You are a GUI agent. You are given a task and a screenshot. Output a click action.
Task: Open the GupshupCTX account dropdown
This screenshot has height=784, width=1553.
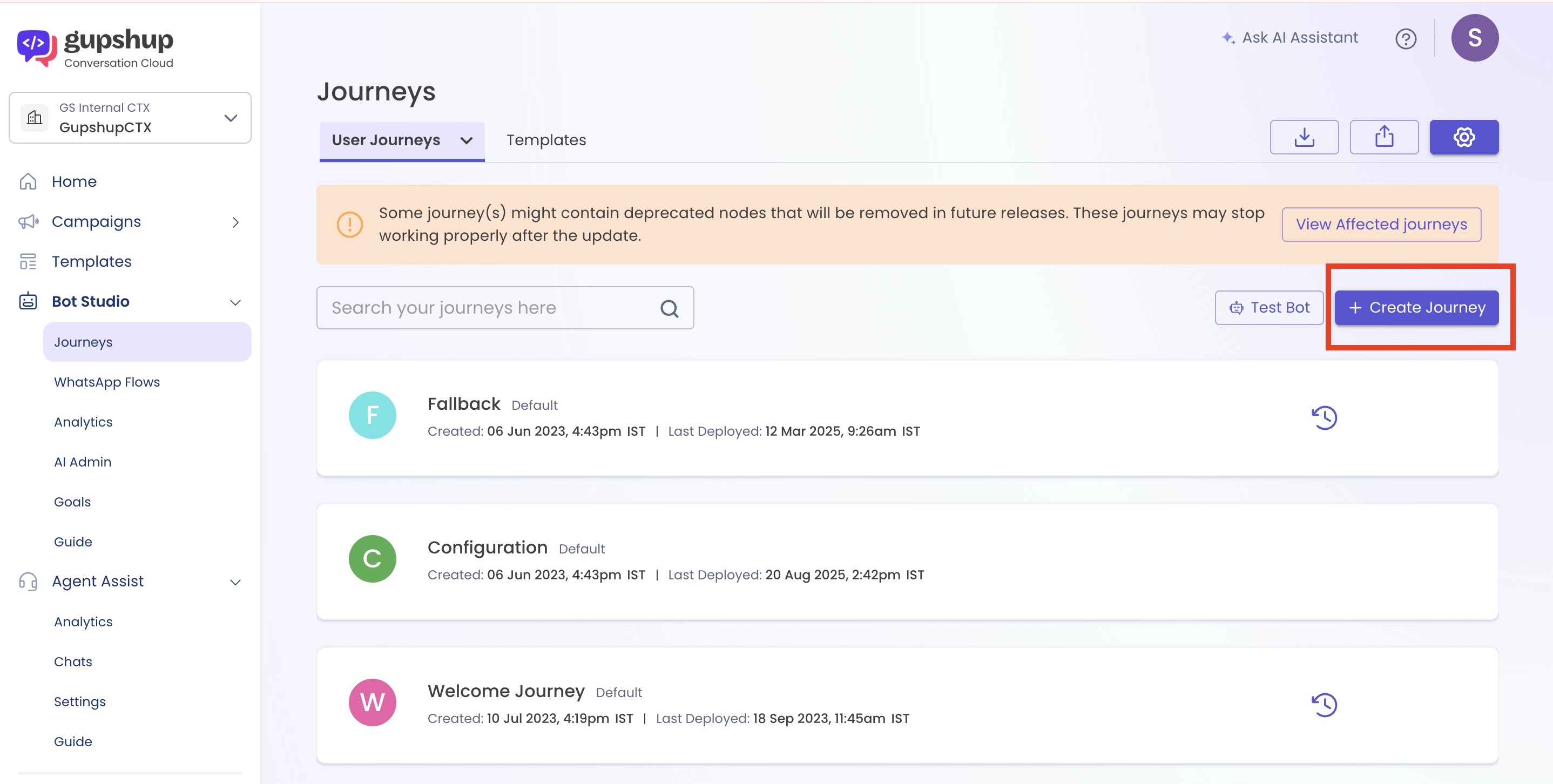pyautogui.click(x=130, y=118)
